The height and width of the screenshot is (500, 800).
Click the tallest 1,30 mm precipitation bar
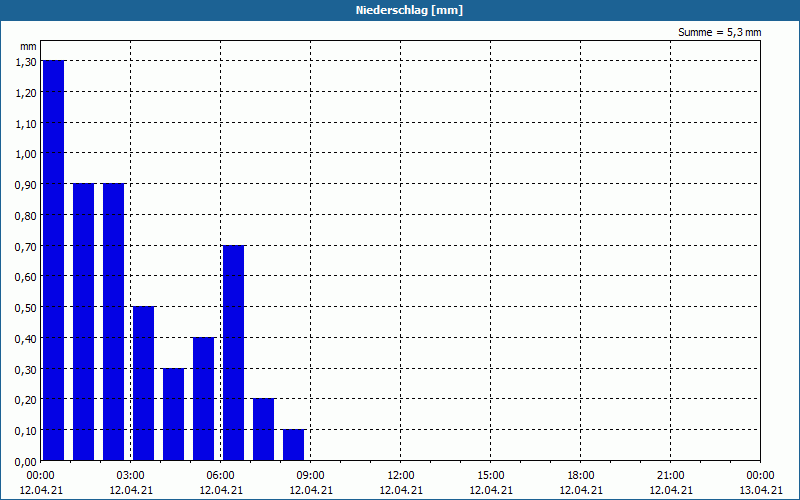[x=54, y=260]
